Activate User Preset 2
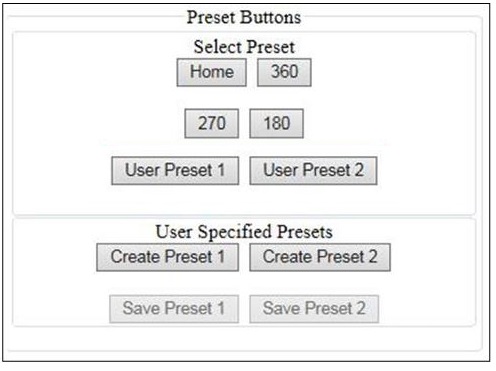 313,170
